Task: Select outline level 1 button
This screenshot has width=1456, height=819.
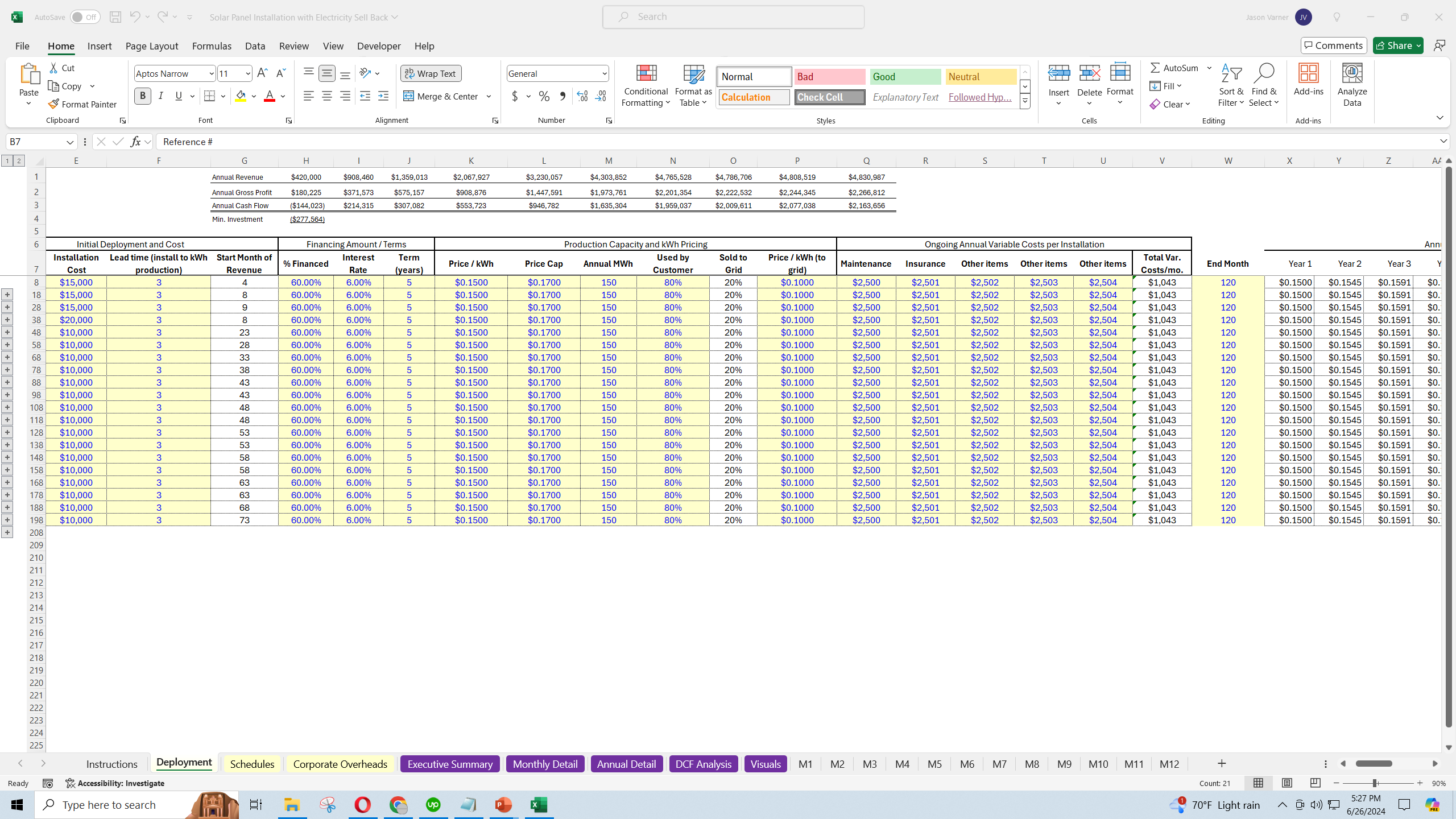Action: (x=7, y=161)
